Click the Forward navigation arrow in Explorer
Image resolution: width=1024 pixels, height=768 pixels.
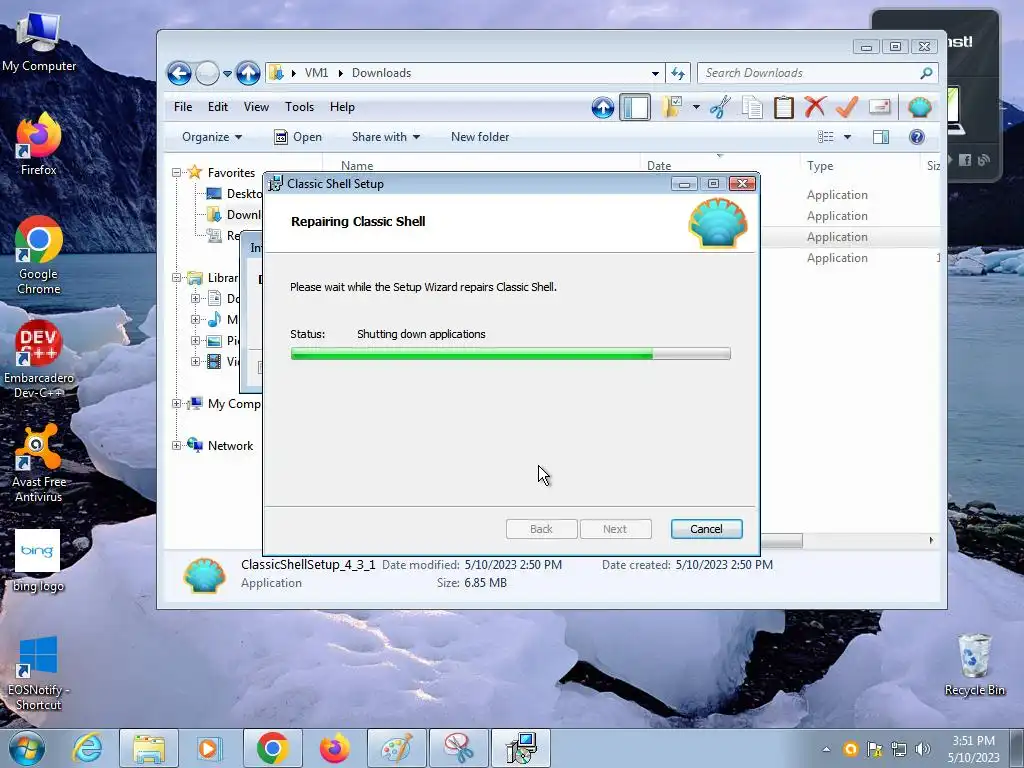[x=208, y=73]
